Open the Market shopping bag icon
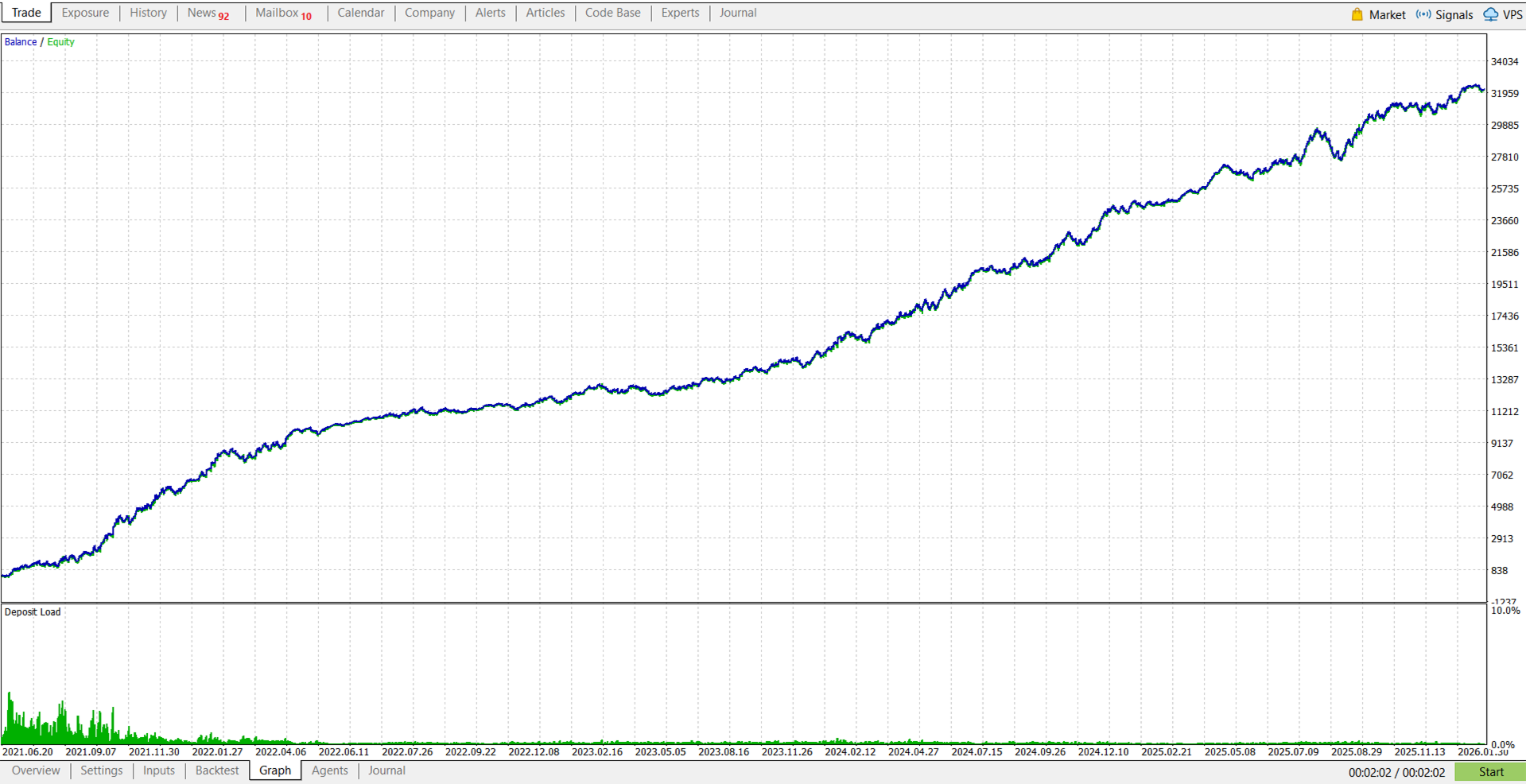Screen dimensions: 1526x784 pyautogui.click(x=1357, y=14)
